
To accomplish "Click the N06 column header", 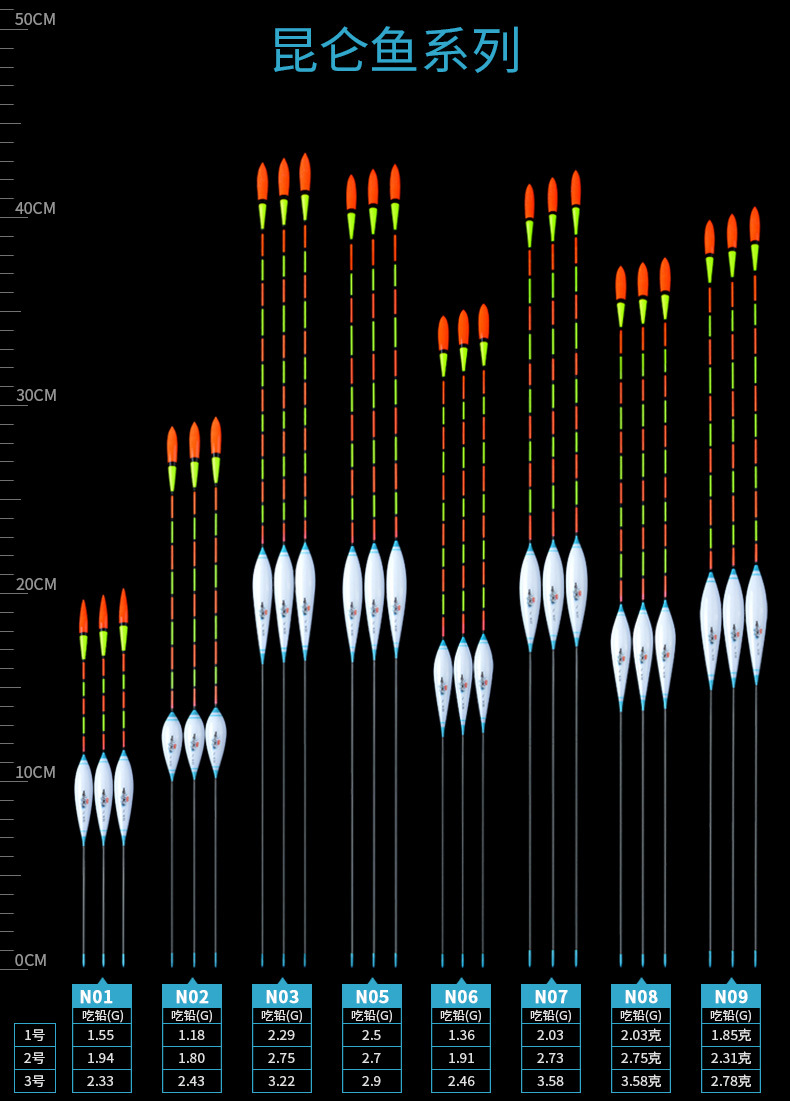I will (x=461, y=996).
